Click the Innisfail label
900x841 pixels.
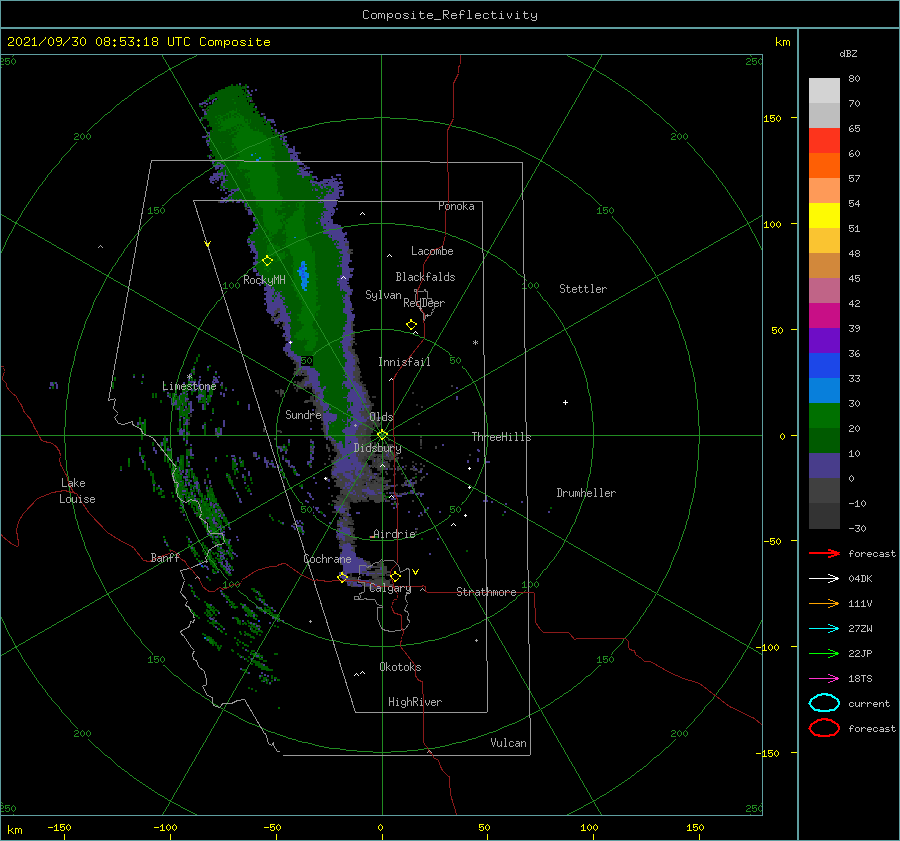(x=404, y=362)
